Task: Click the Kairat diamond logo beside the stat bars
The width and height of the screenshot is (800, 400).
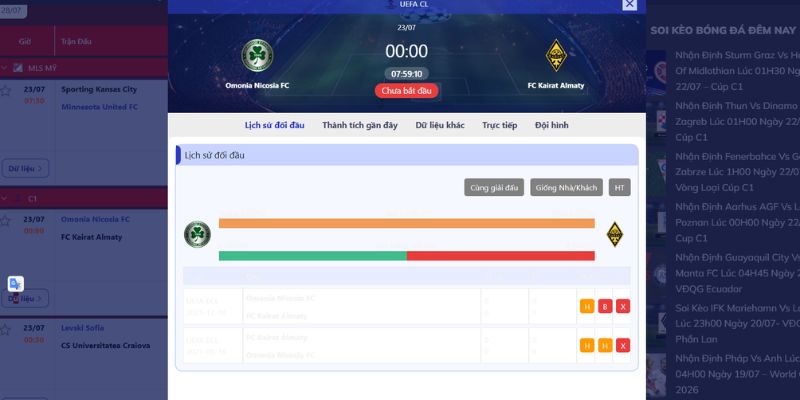Action: tap(615, 235)
